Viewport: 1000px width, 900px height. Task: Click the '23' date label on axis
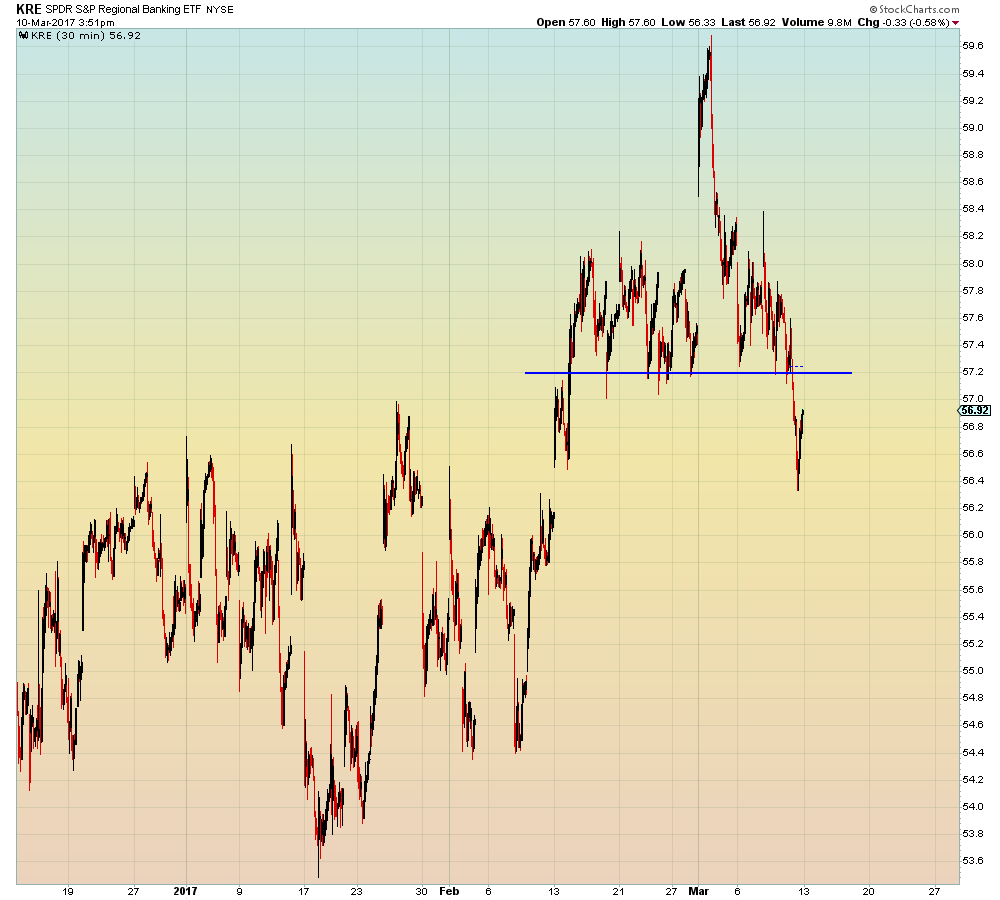356,891
